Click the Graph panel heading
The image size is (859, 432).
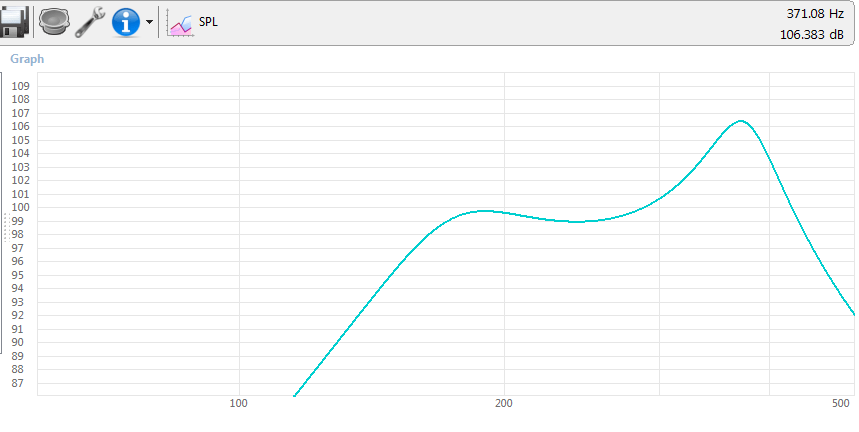click(x=27, y=59)
